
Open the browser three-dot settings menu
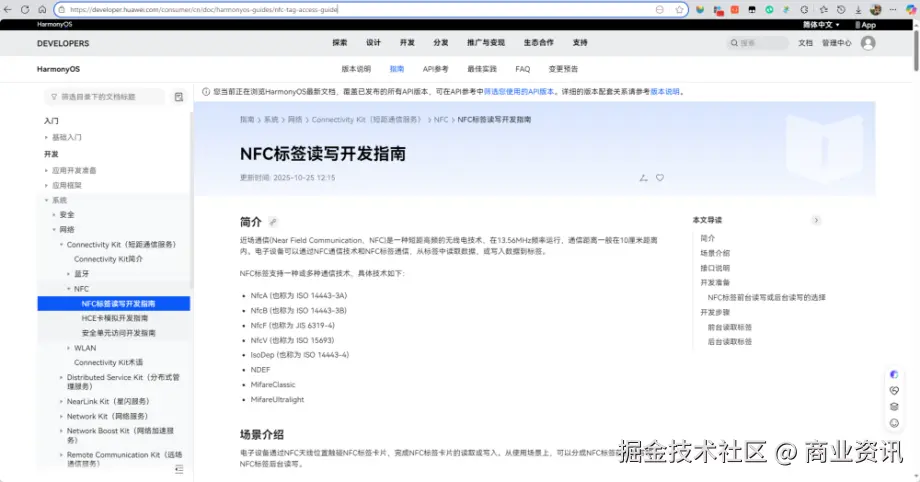[x=893, y=9]
